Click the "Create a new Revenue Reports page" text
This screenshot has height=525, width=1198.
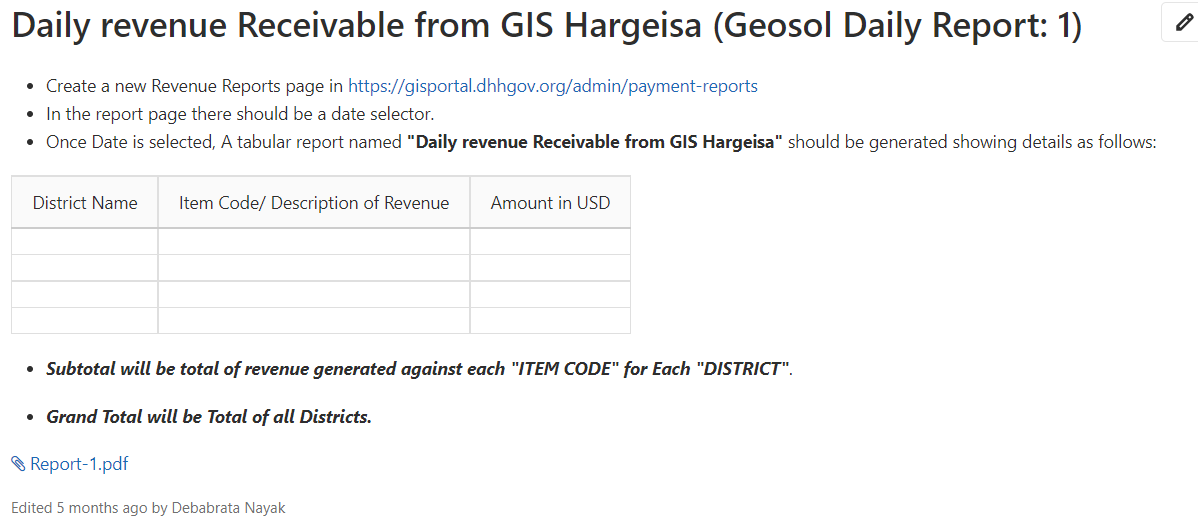click(185, 86)
